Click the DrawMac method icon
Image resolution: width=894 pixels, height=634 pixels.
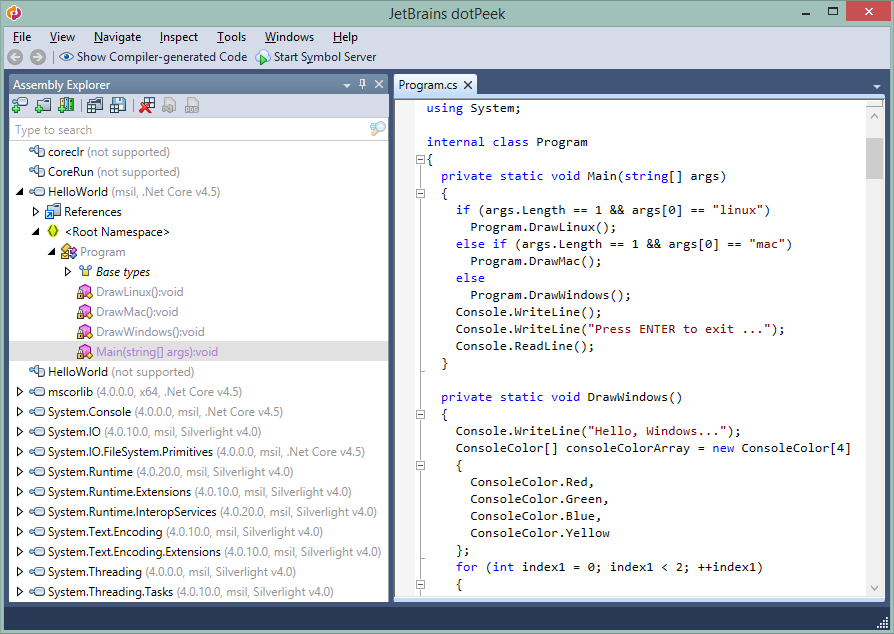[84, 312]
